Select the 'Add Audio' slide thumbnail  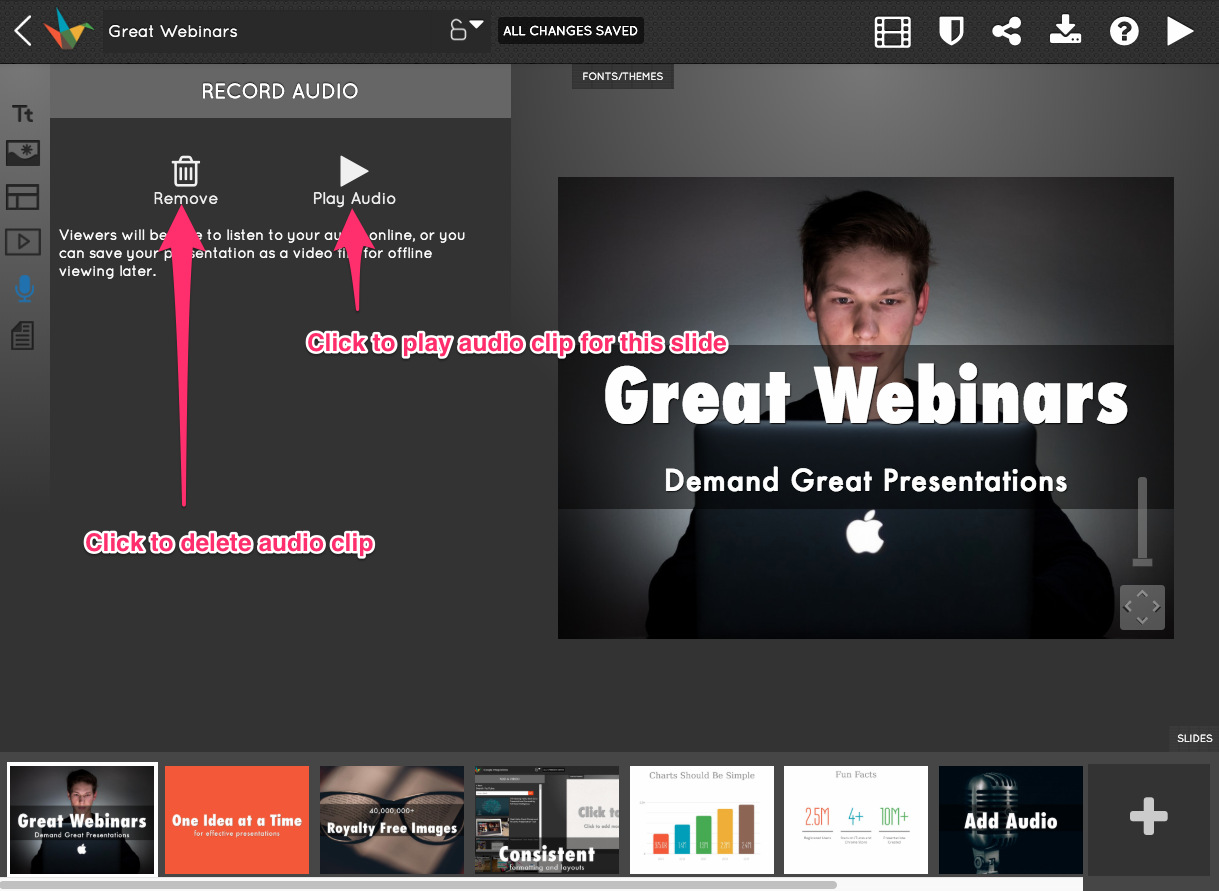tap(1010, 820)
